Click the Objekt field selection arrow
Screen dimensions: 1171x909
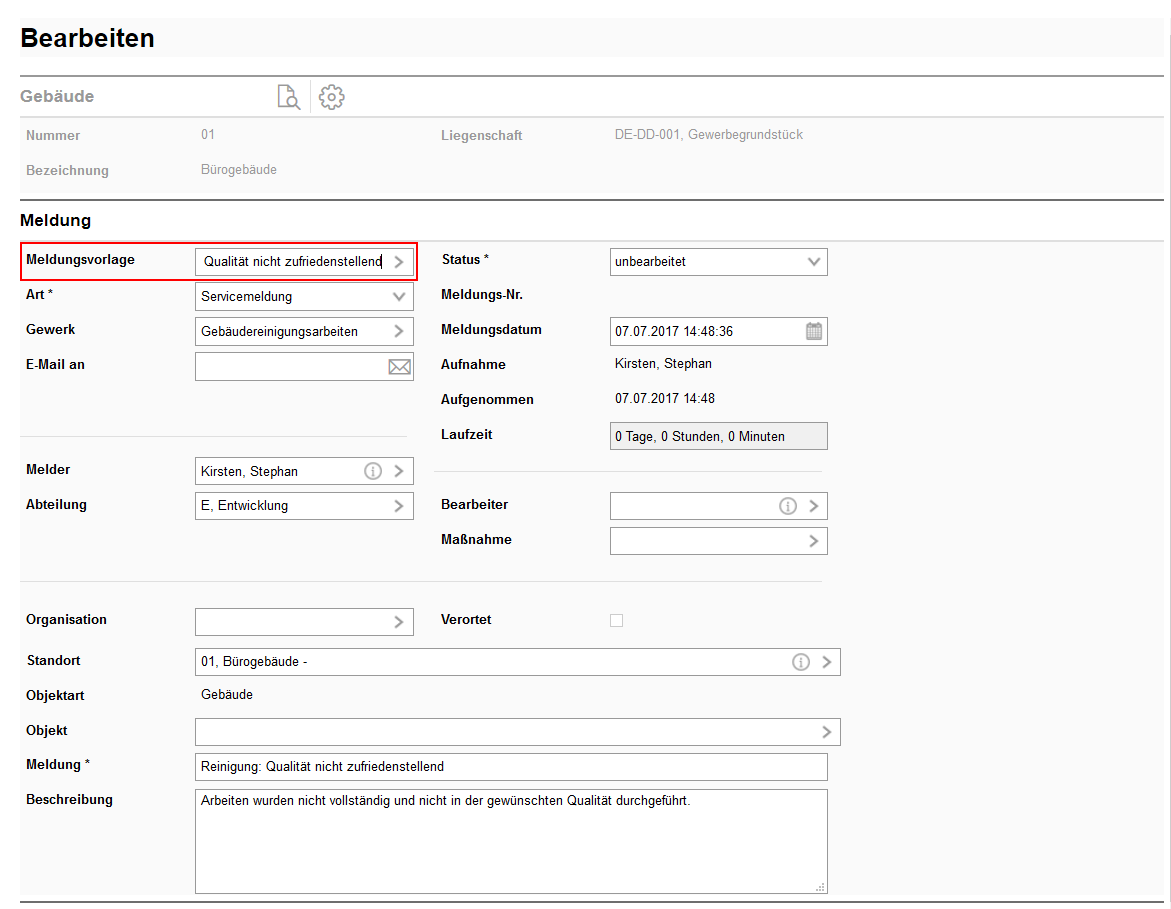(x=826, y=732)
